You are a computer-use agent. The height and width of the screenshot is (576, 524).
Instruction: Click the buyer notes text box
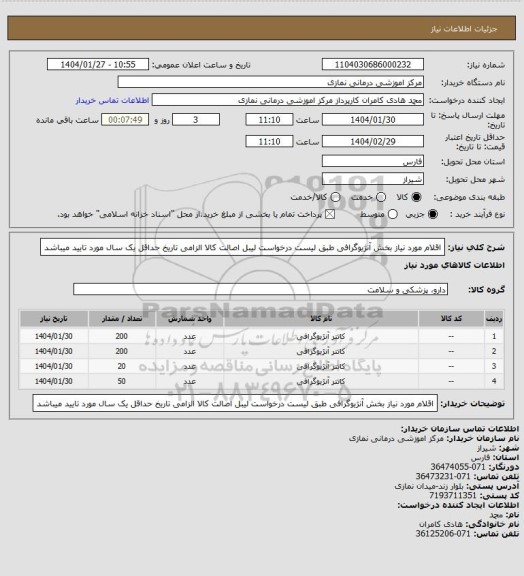[x=235, y=403]
